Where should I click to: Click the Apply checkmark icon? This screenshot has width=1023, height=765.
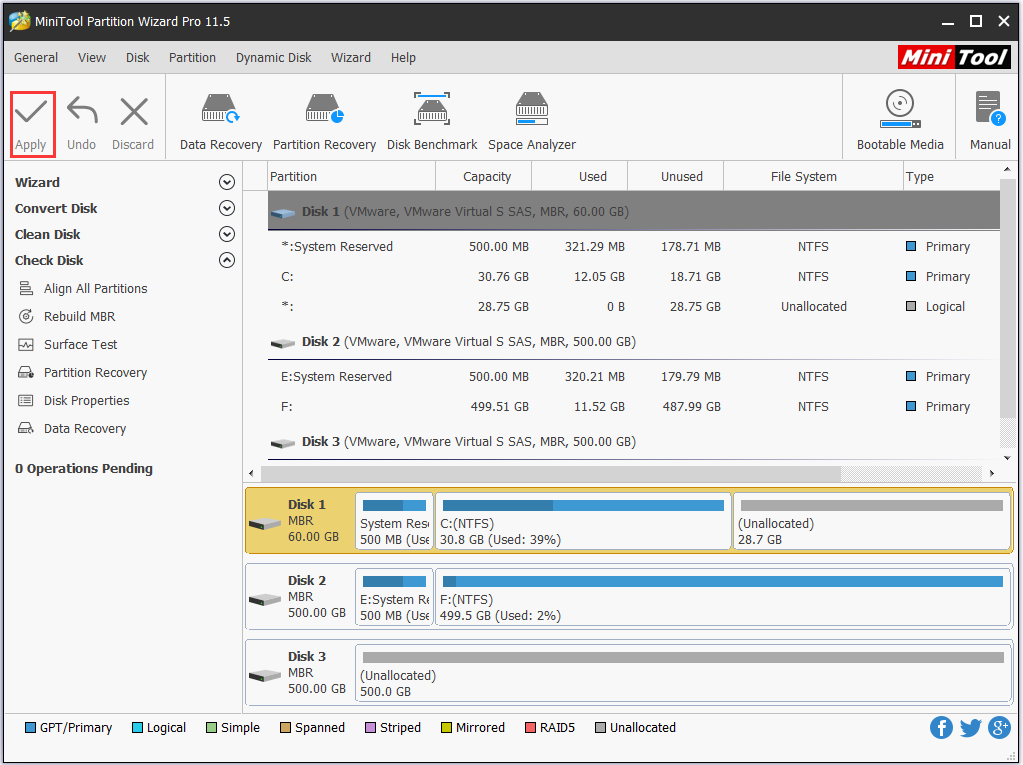pyautogui.click(x=31, y=112)
